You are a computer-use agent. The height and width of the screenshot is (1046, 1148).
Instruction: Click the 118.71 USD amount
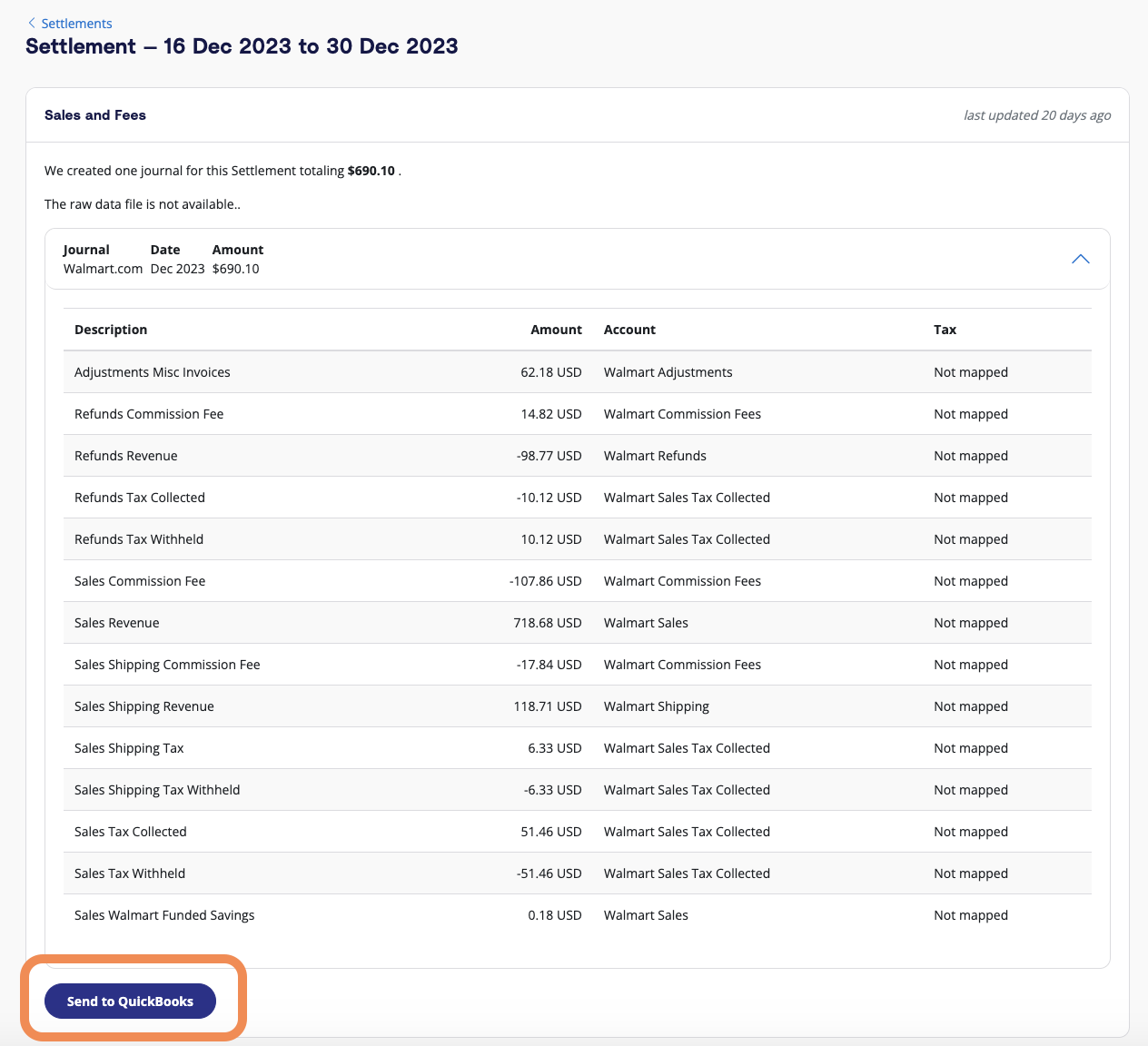[548, 706]
